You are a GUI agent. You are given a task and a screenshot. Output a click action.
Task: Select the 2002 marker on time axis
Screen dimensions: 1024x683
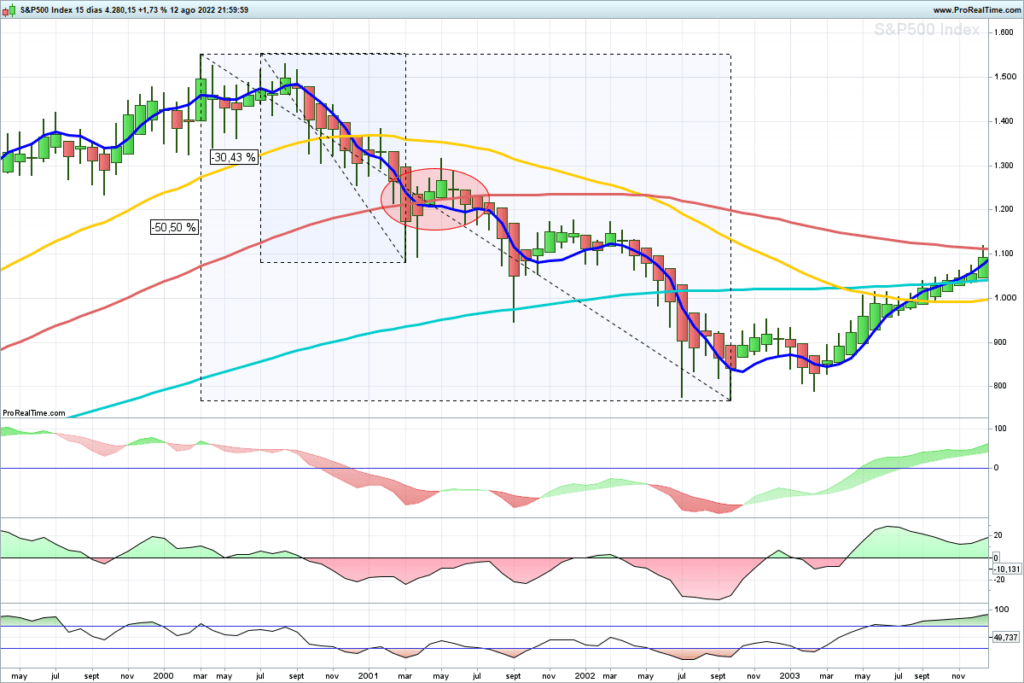point(585,676)
